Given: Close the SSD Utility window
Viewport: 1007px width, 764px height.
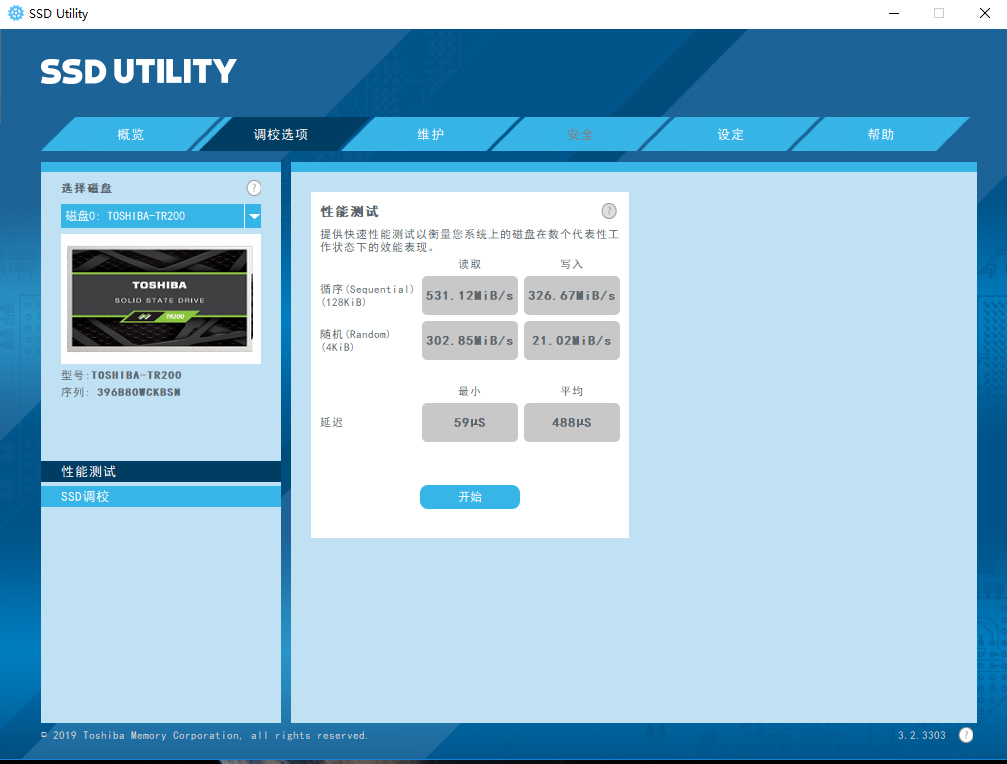Looking at the screenshot, I should pyautogui.click(x=984, y=13).
